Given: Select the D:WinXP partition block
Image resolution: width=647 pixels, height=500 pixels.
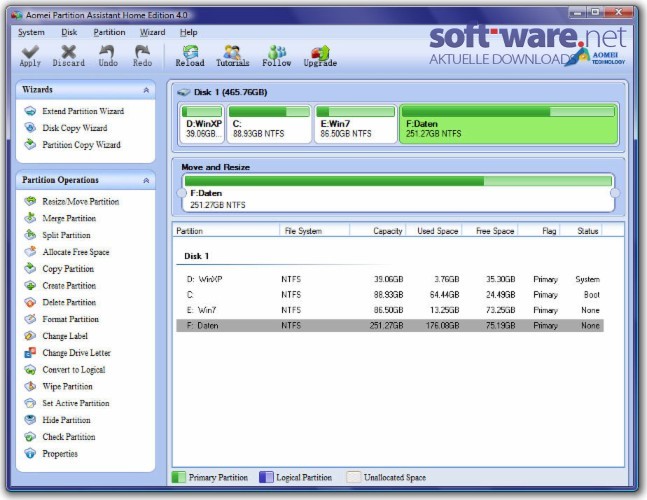Looking at the screenshot, I should tap(202, 124).
